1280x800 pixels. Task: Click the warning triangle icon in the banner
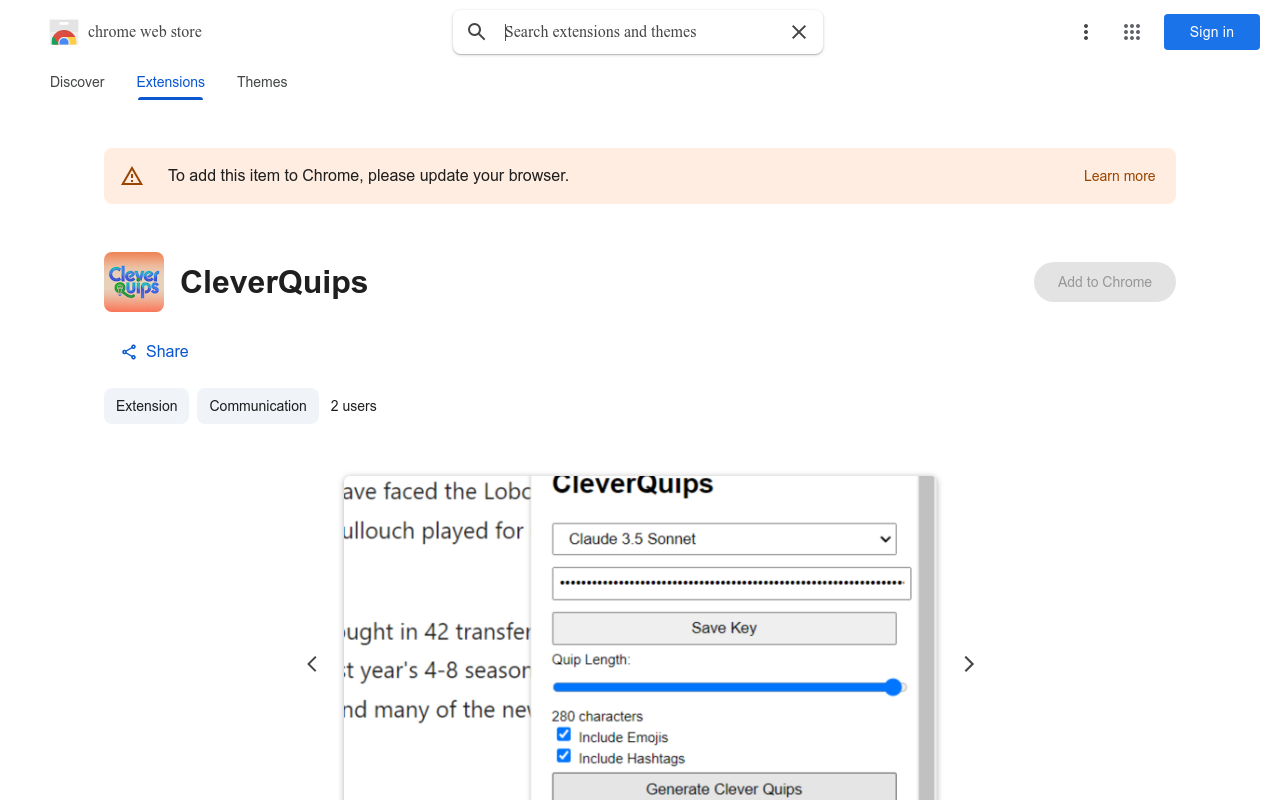(x=132, y=176)
